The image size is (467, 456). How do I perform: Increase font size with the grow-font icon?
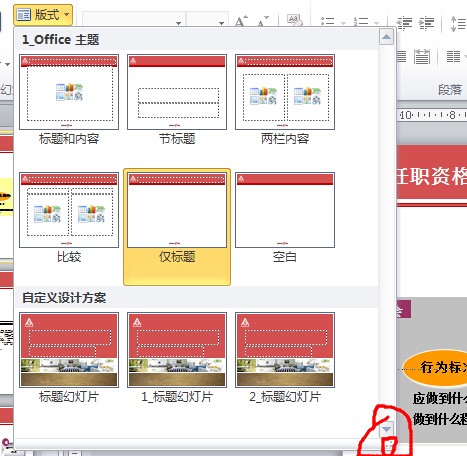point(241,21)
